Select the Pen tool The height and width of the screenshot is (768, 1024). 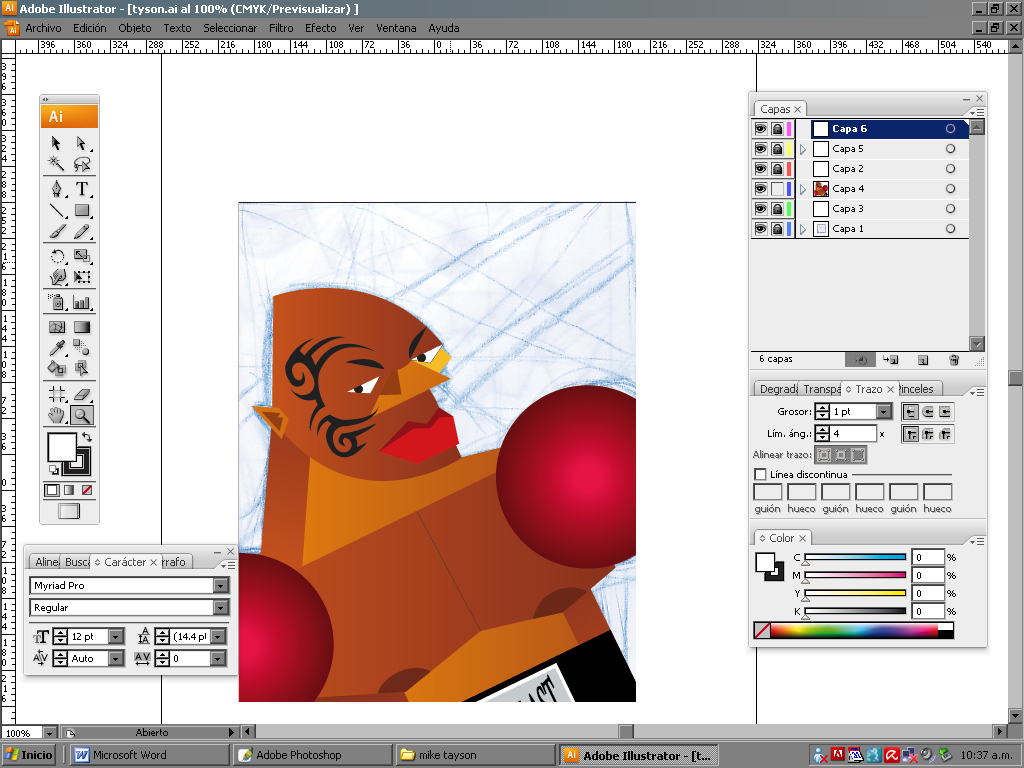tap(57, 189)
